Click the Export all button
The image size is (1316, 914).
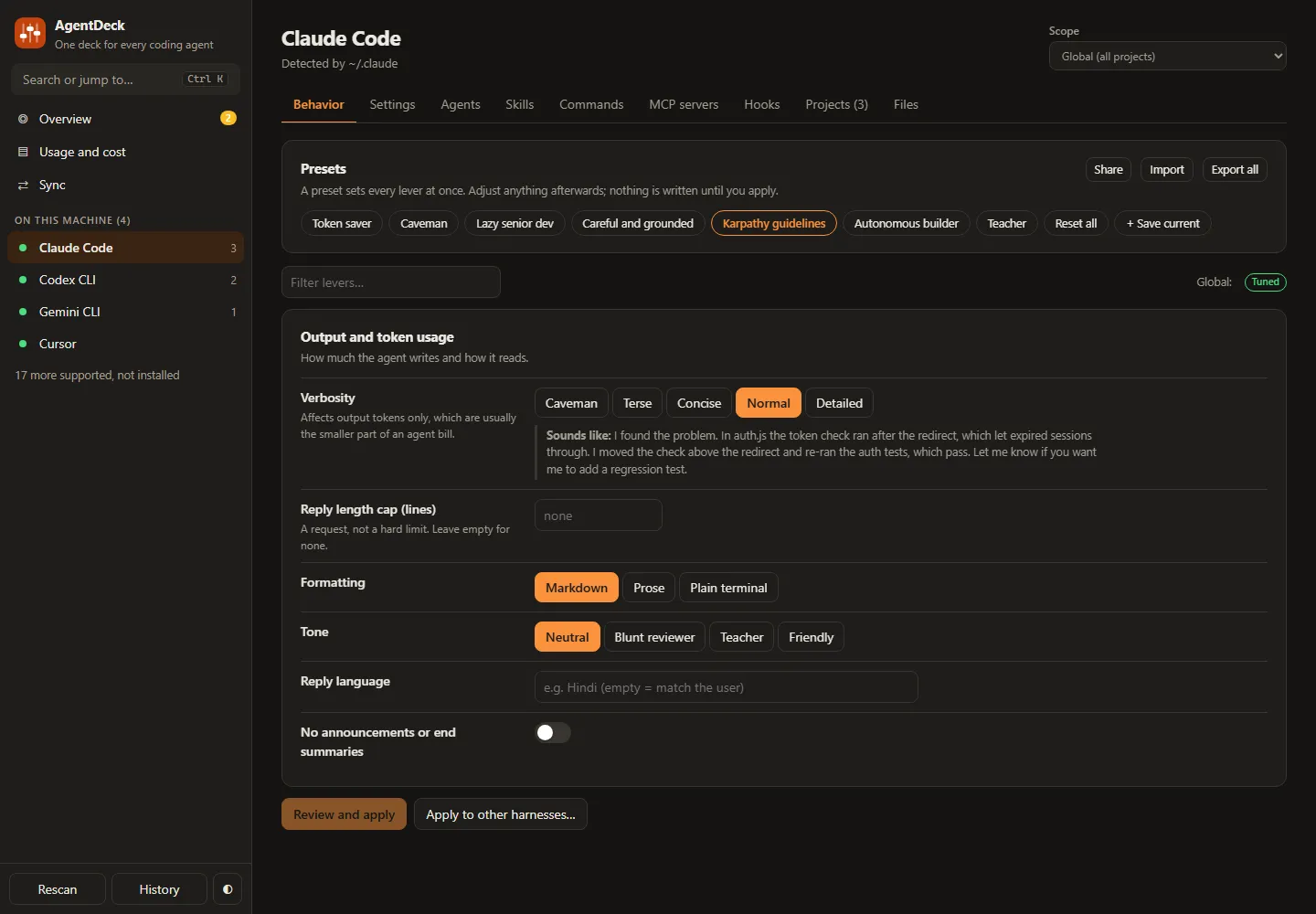pyautogui.click(x=1235, y=169)
